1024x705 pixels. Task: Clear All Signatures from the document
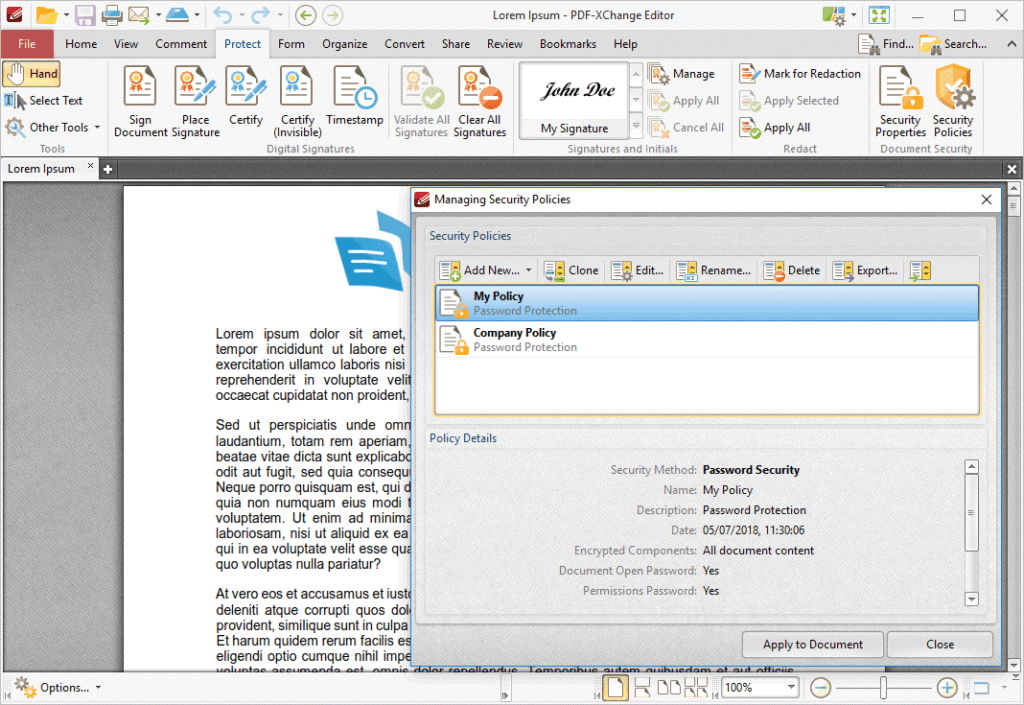479,100
